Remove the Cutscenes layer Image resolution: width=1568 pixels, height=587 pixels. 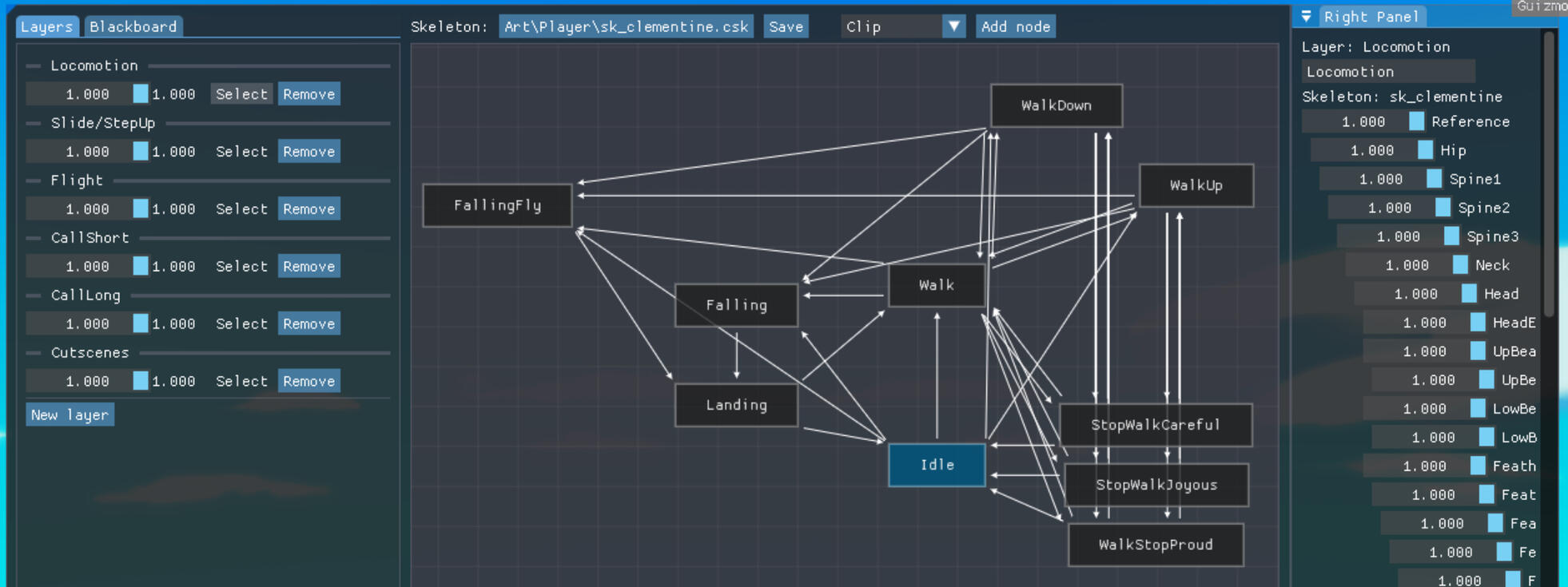tap(308, 381)
